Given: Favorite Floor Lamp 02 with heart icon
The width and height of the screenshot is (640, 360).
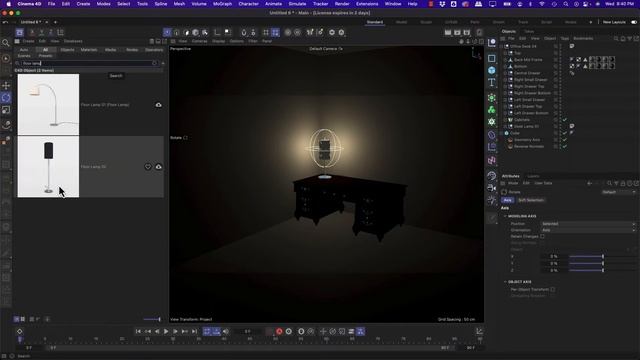Looking at the screenshot, I should click(148, 167).
